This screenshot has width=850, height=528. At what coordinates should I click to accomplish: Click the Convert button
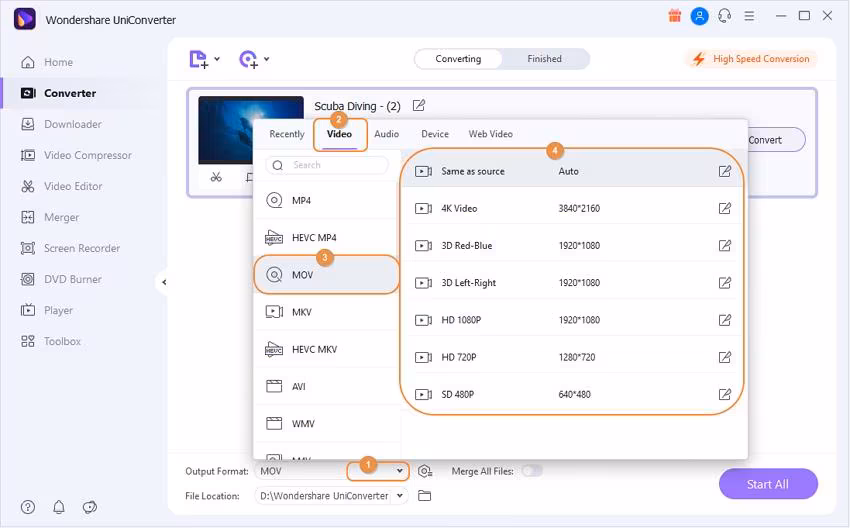776,140
